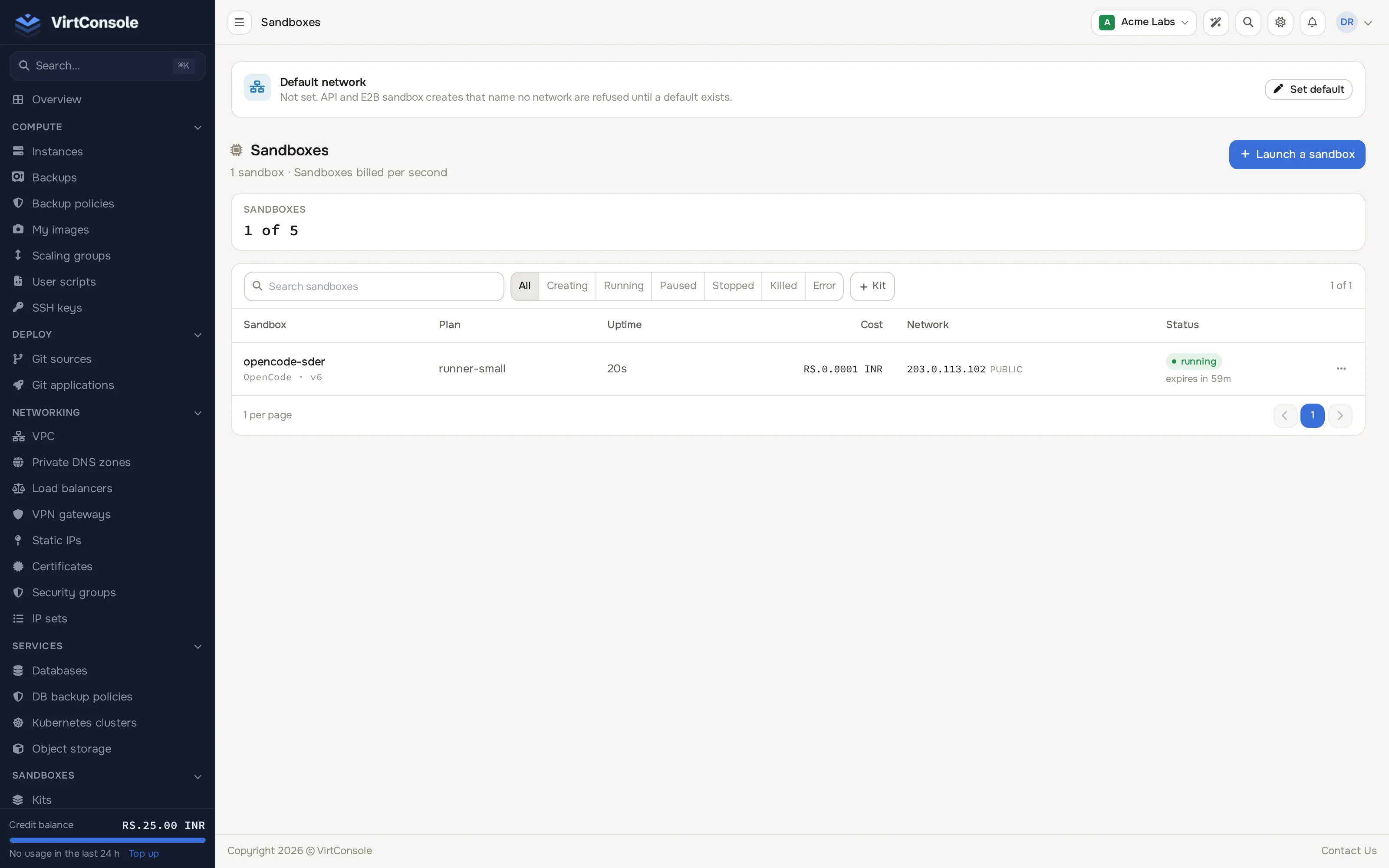
Task: Filter sandboxes by Creating
Action: (x=567, y=286)
